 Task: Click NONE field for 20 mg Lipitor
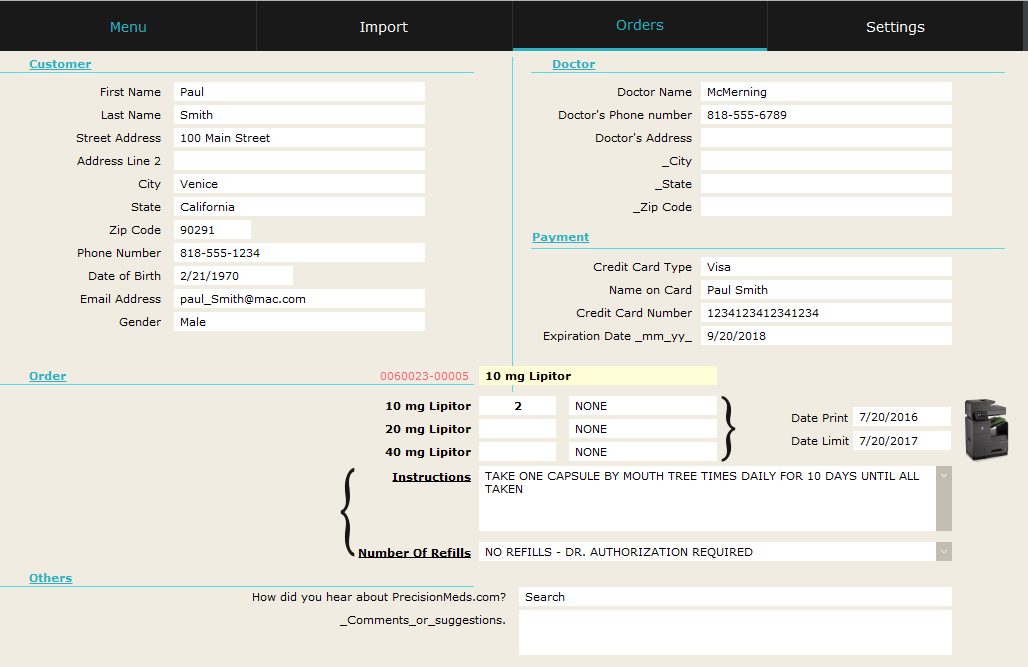[x=642, y=429]
